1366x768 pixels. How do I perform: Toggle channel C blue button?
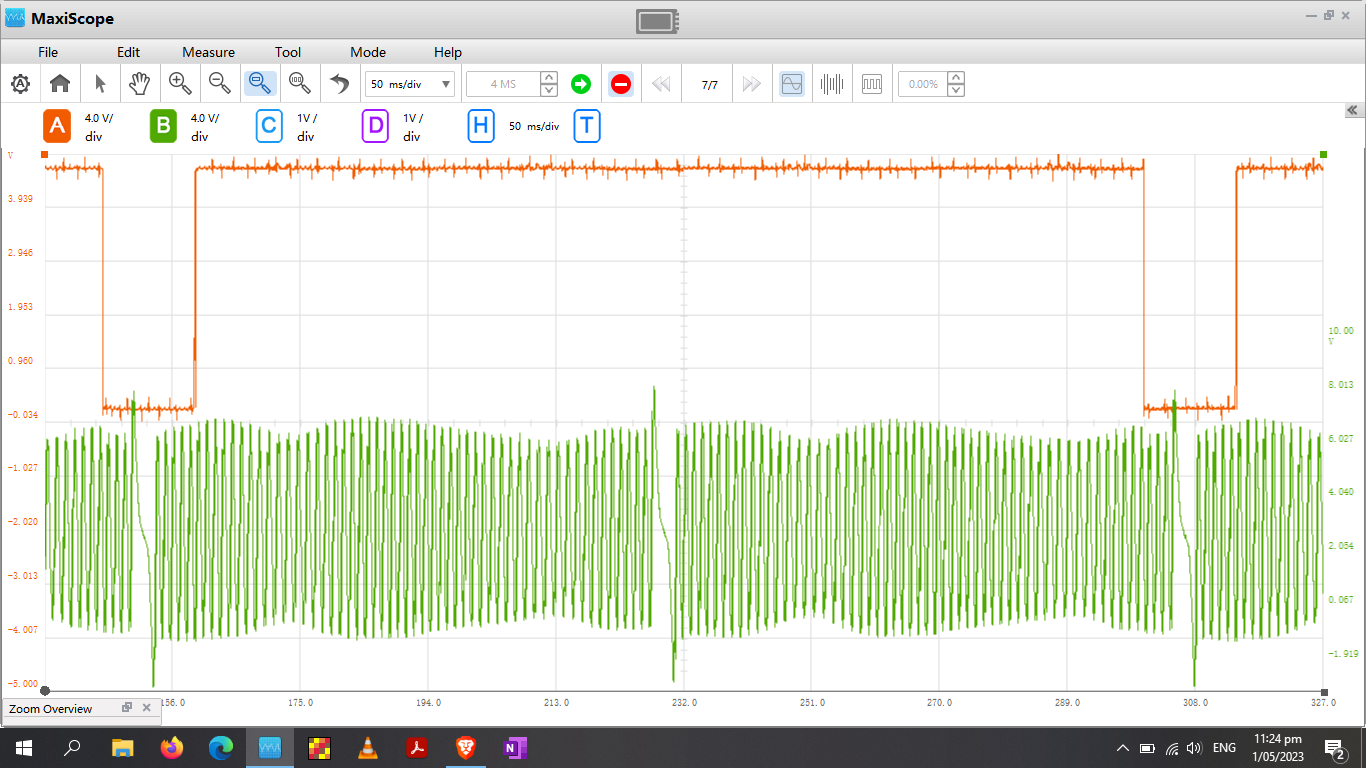point(269,126)
